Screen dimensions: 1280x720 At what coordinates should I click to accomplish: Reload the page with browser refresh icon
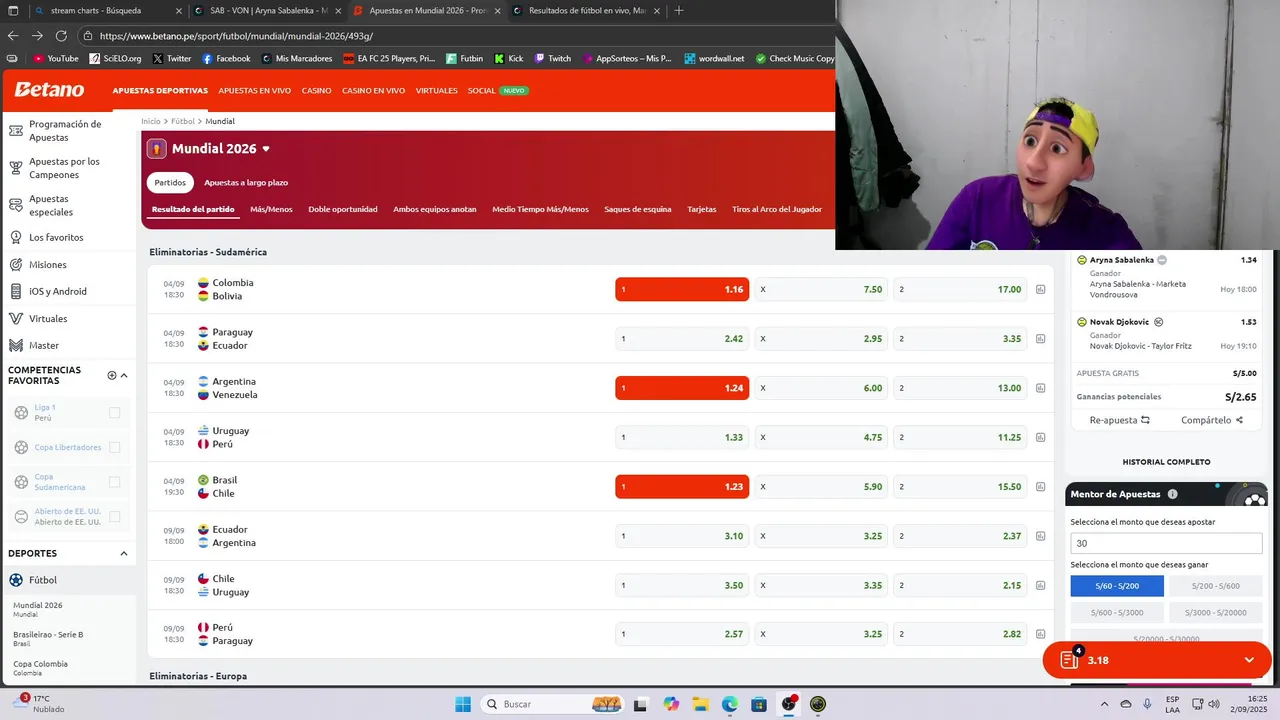coord(61,36)
